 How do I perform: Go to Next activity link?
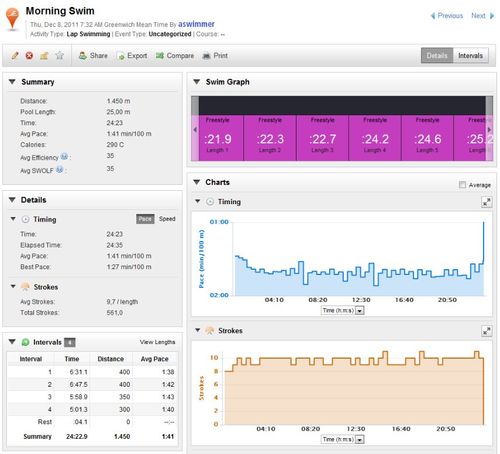click(478, 16)
